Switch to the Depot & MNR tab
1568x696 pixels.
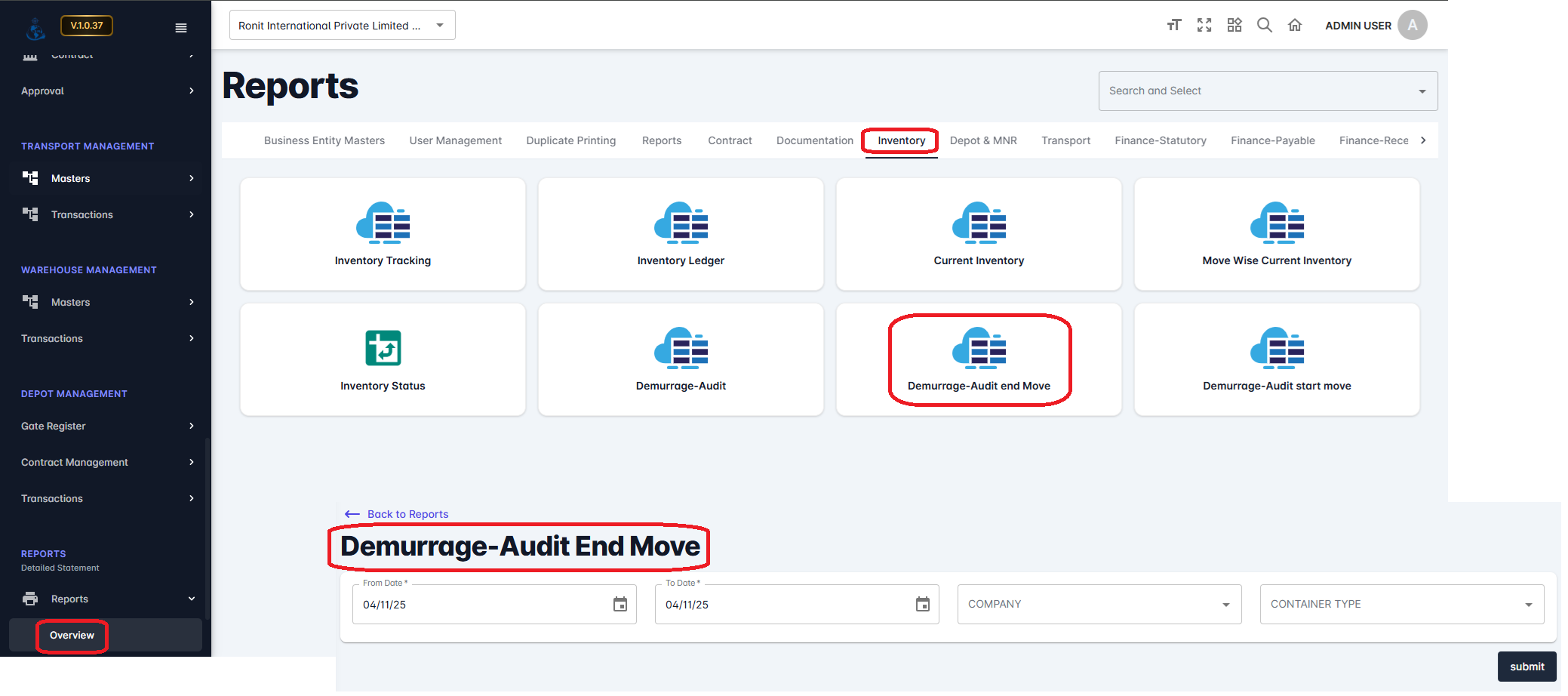[x=983, y=141]
